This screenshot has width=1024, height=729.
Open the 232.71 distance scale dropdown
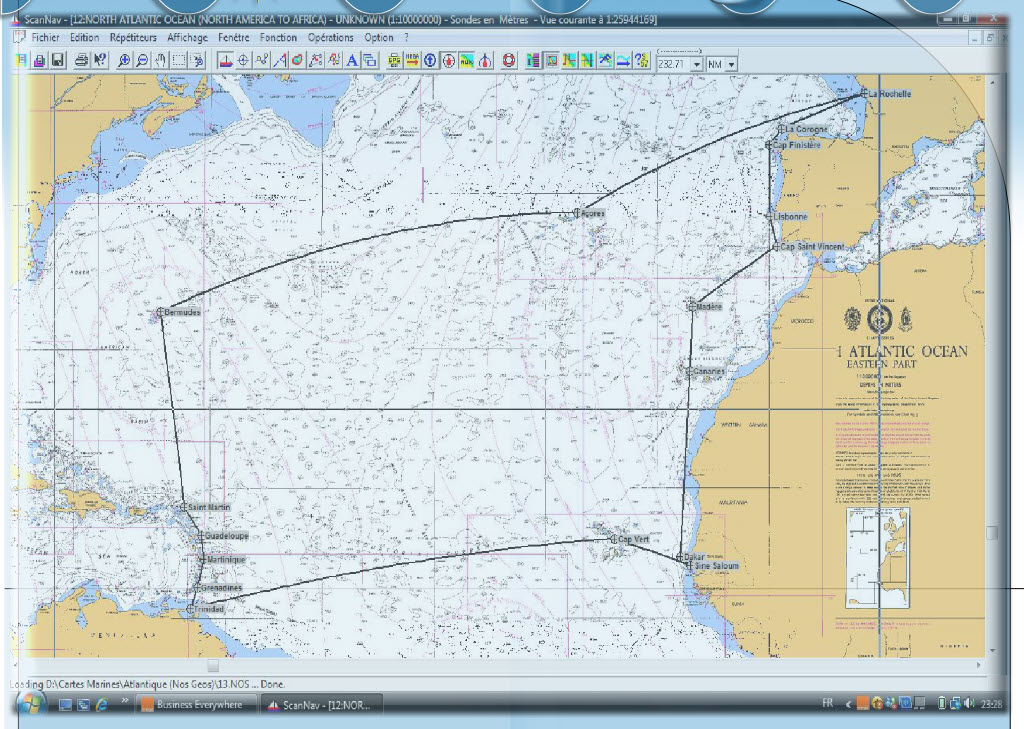[695, 64]
